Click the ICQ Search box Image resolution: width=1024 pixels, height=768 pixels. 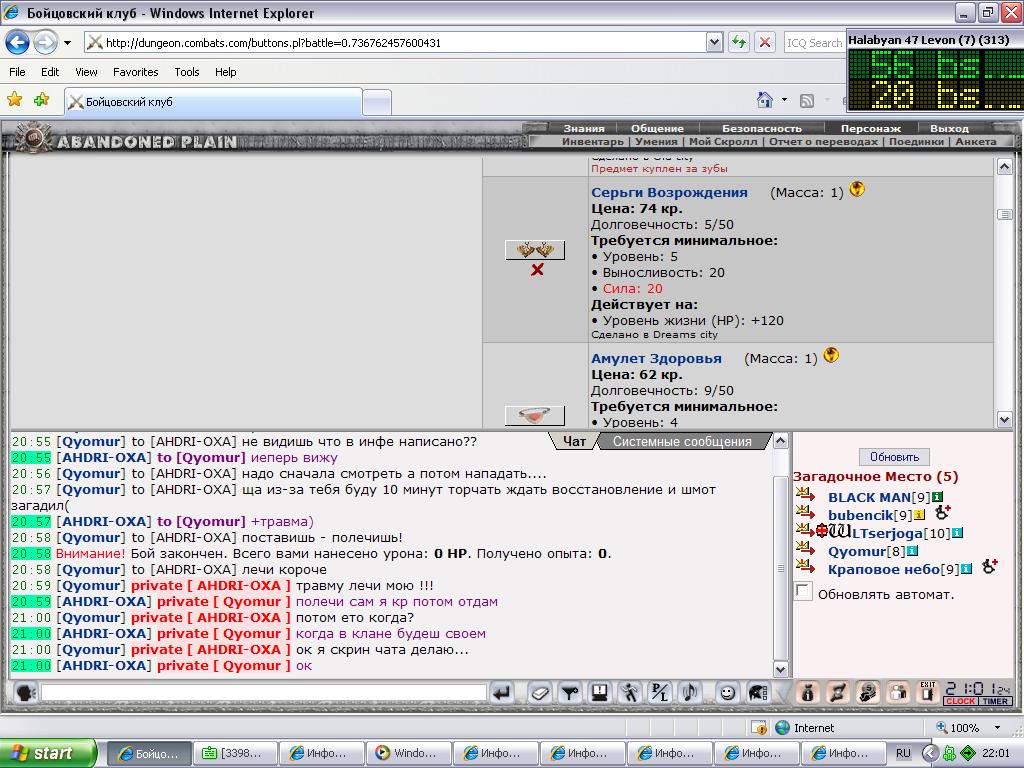click(x=814, y=42)
